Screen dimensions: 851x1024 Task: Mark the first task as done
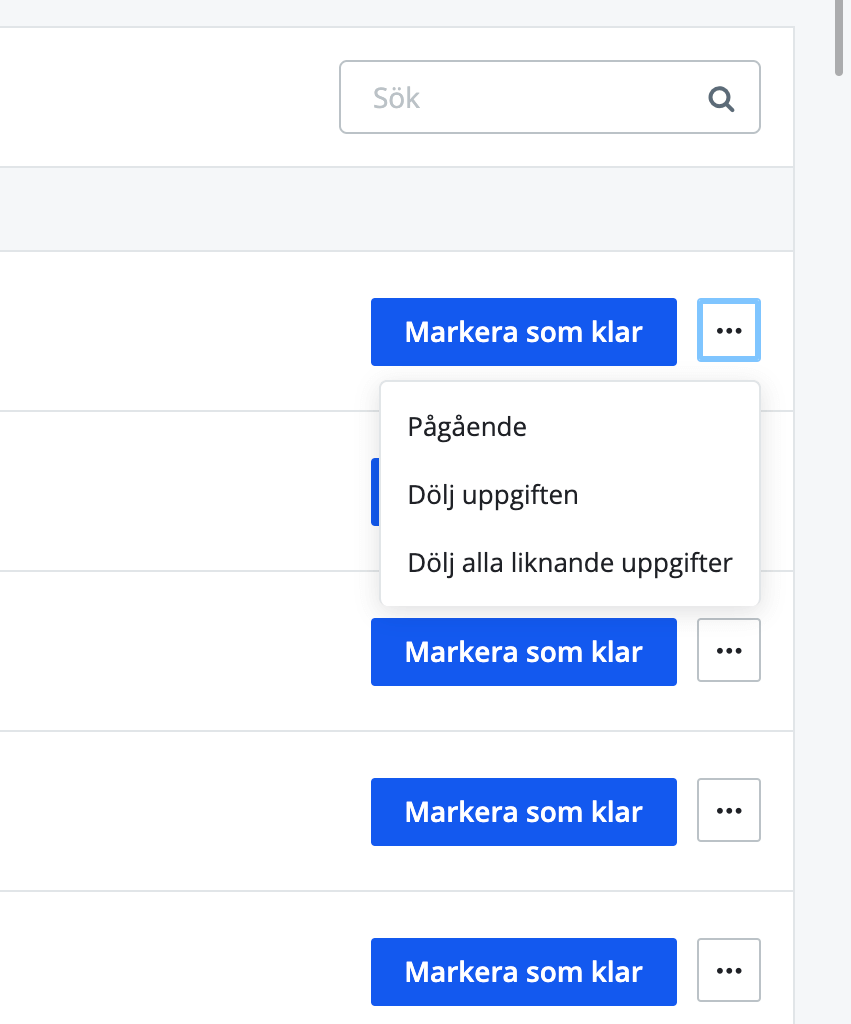click(523, 331)
